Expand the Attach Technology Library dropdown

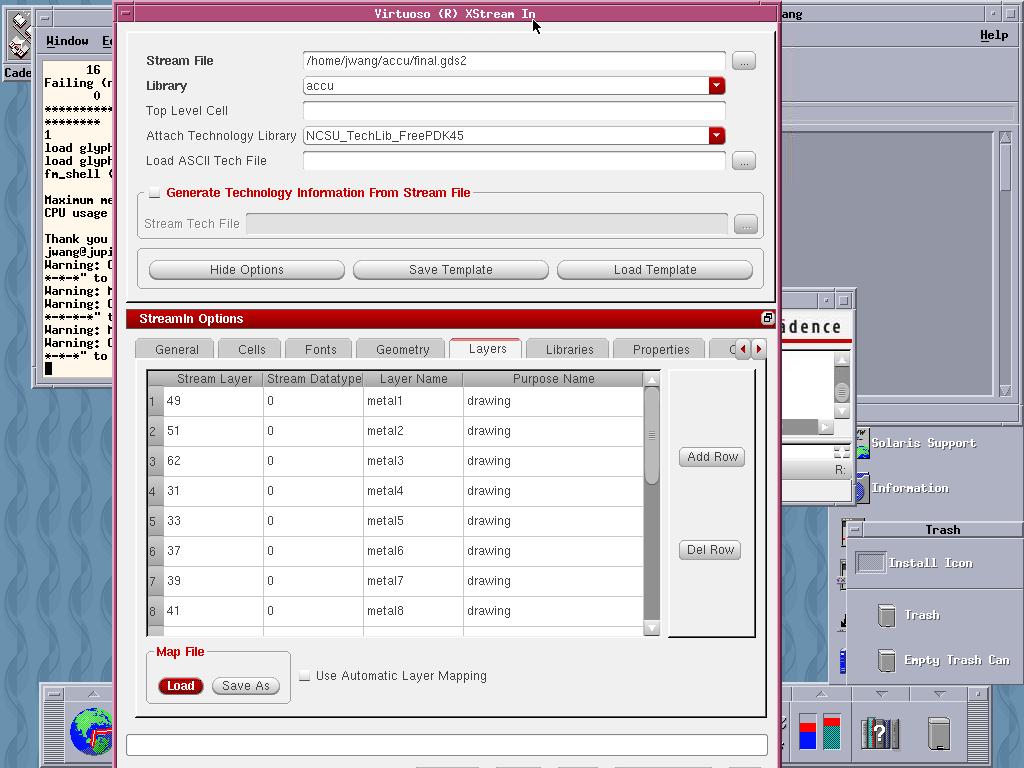(x=716, y=136)
